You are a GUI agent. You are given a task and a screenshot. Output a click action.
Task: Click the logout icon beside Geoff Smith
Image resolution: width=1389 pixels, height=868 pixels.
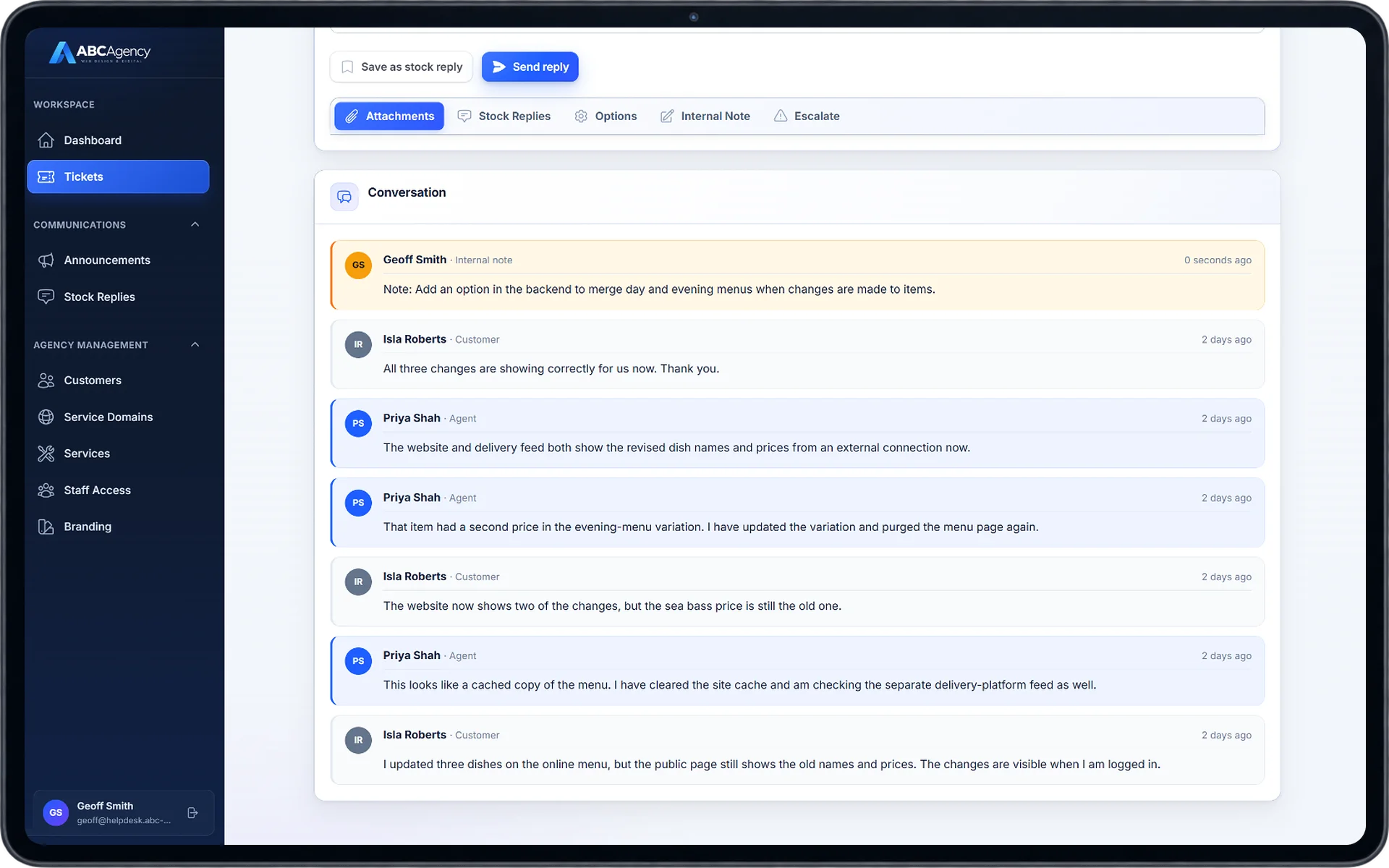click(192, 813)
